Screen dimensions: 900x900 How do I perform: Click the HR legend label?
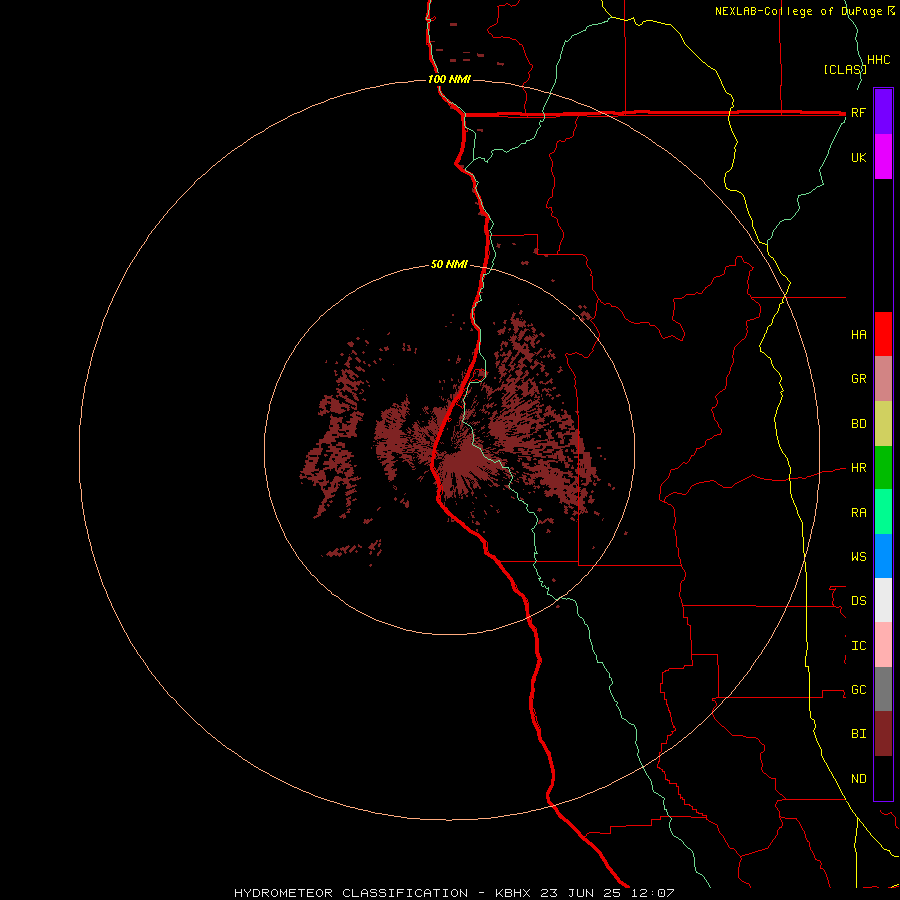(858, 468)
